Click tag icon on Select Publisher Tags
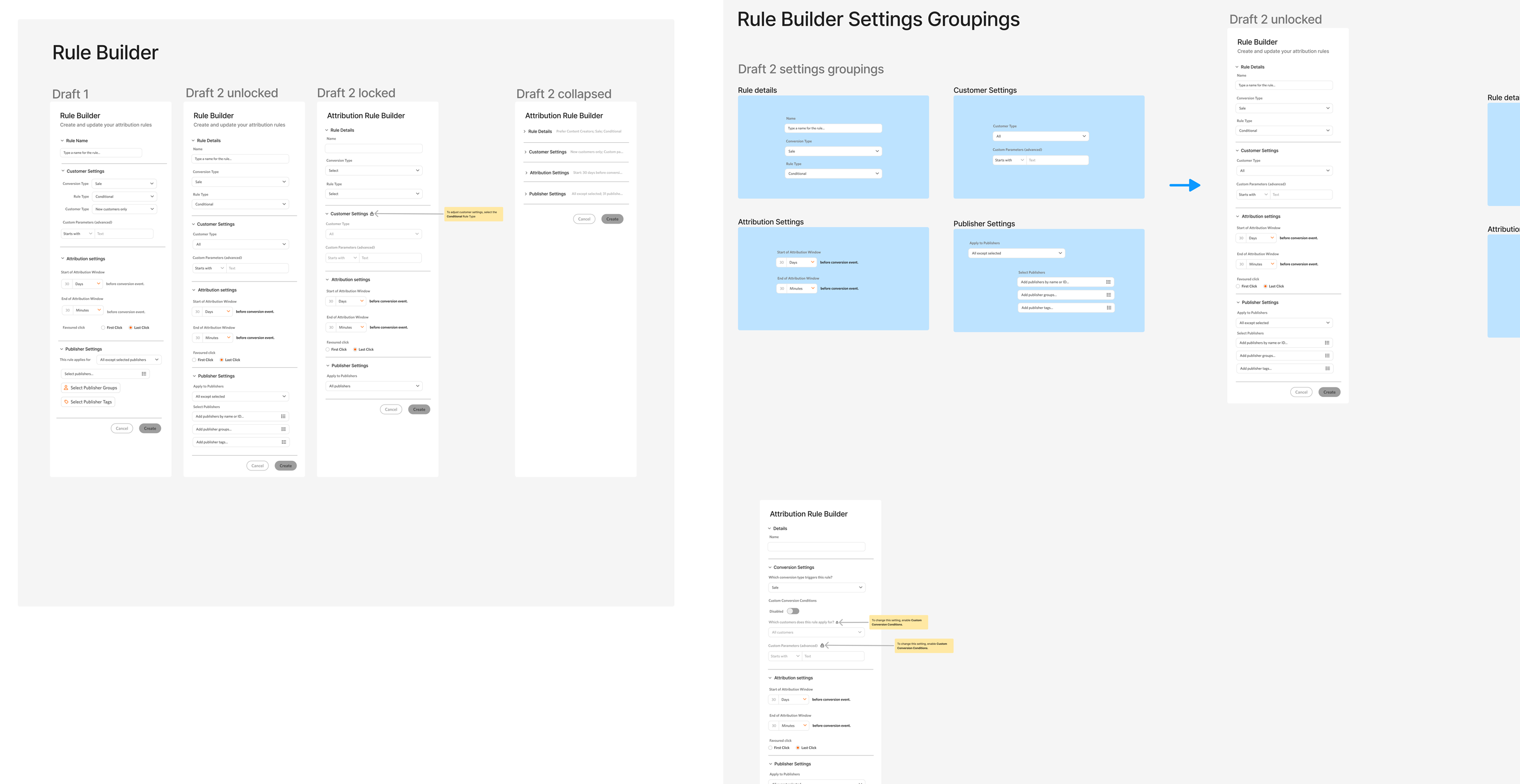 66,402
